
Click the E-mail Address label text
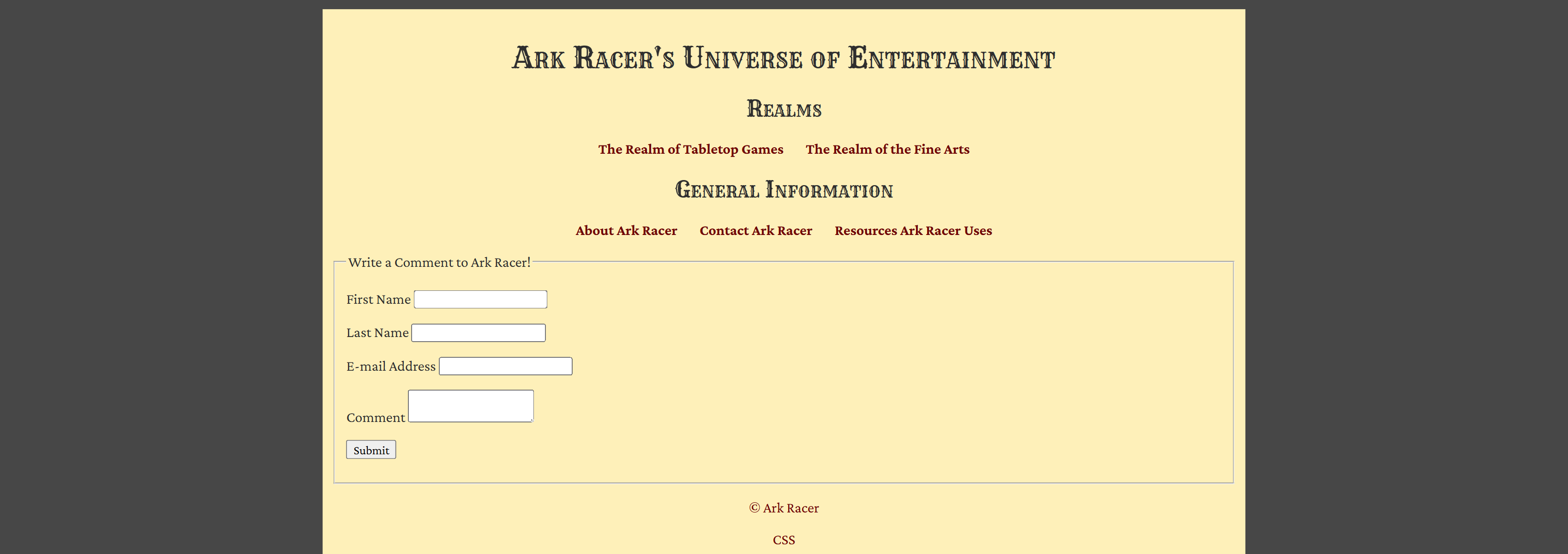390,366
